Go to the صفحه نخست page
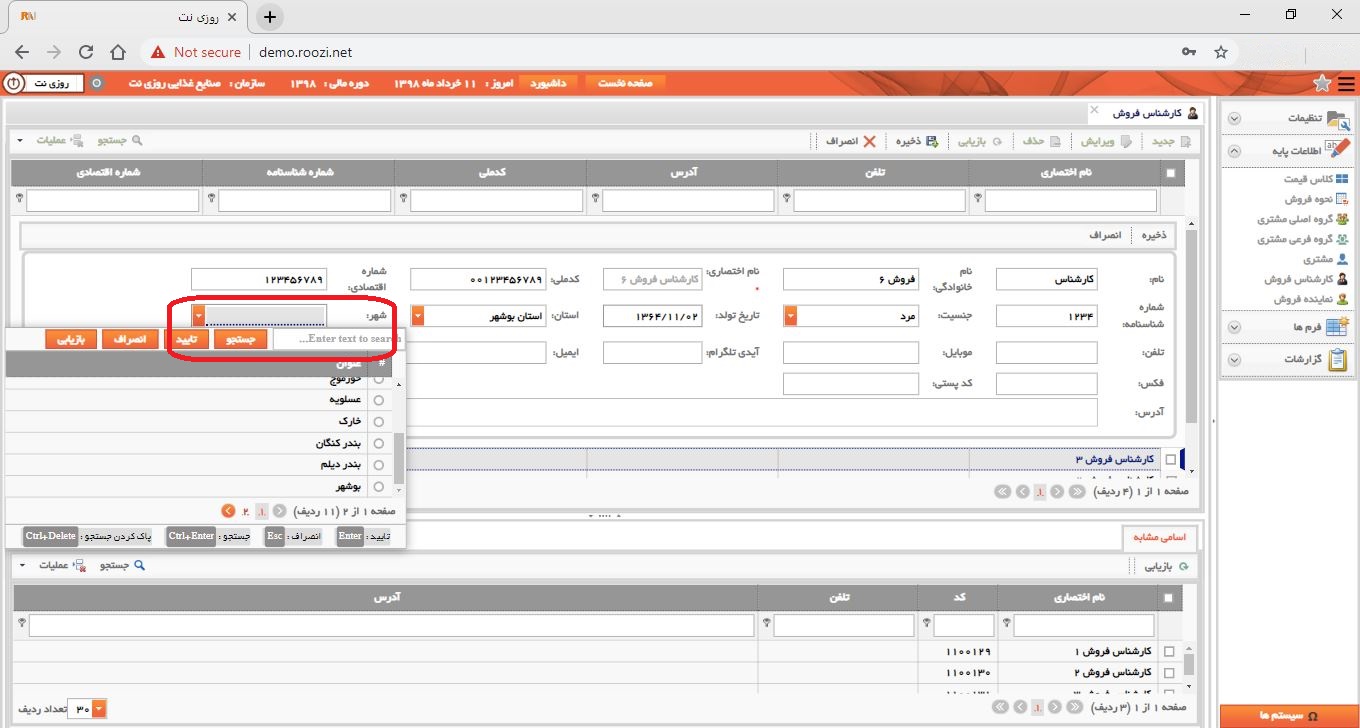Viewport: 1360px width, 728px height. pos(625,83)
